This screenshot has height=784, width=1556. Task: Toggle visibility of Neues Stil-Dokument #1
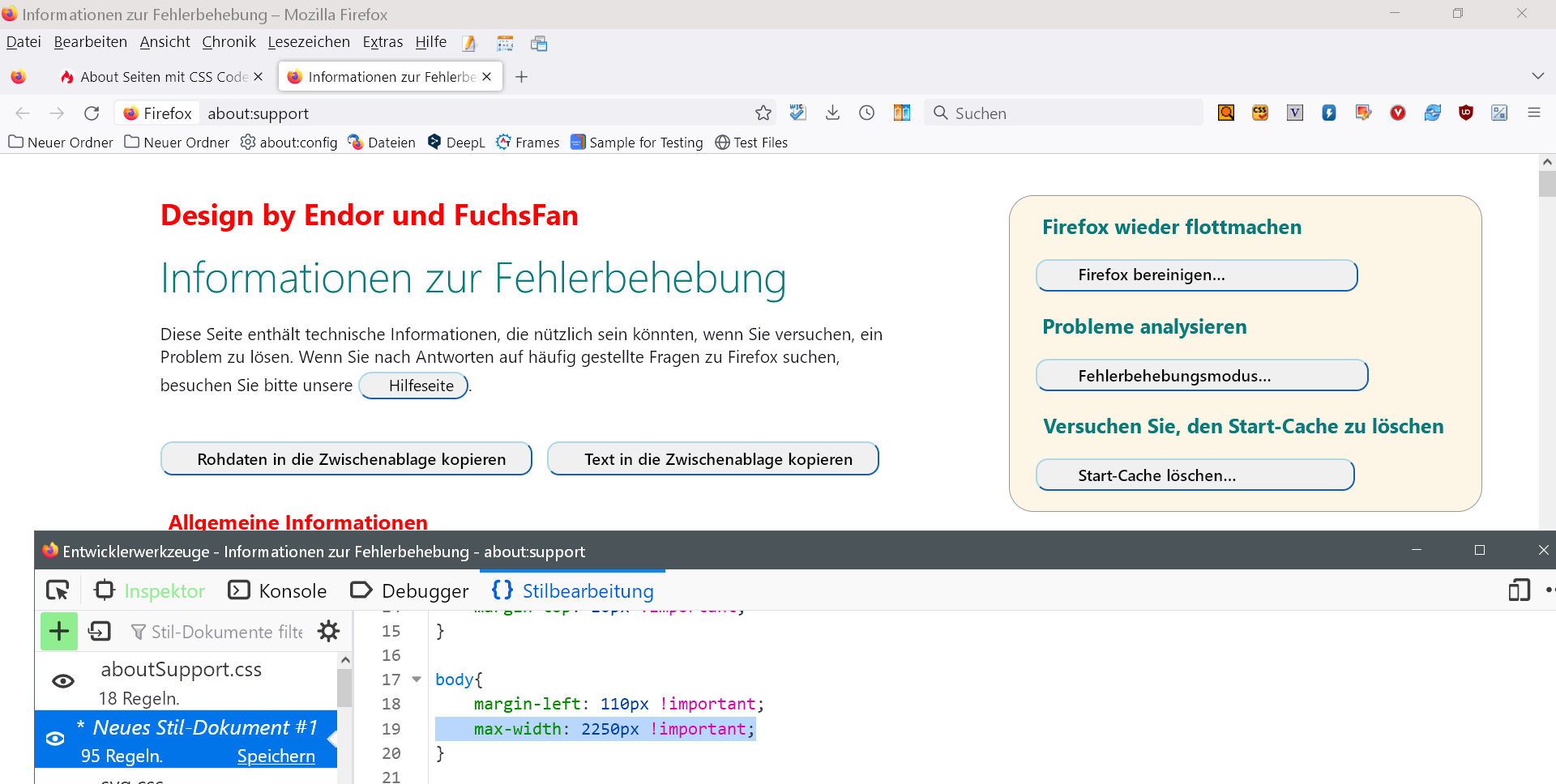pos(55,739)
